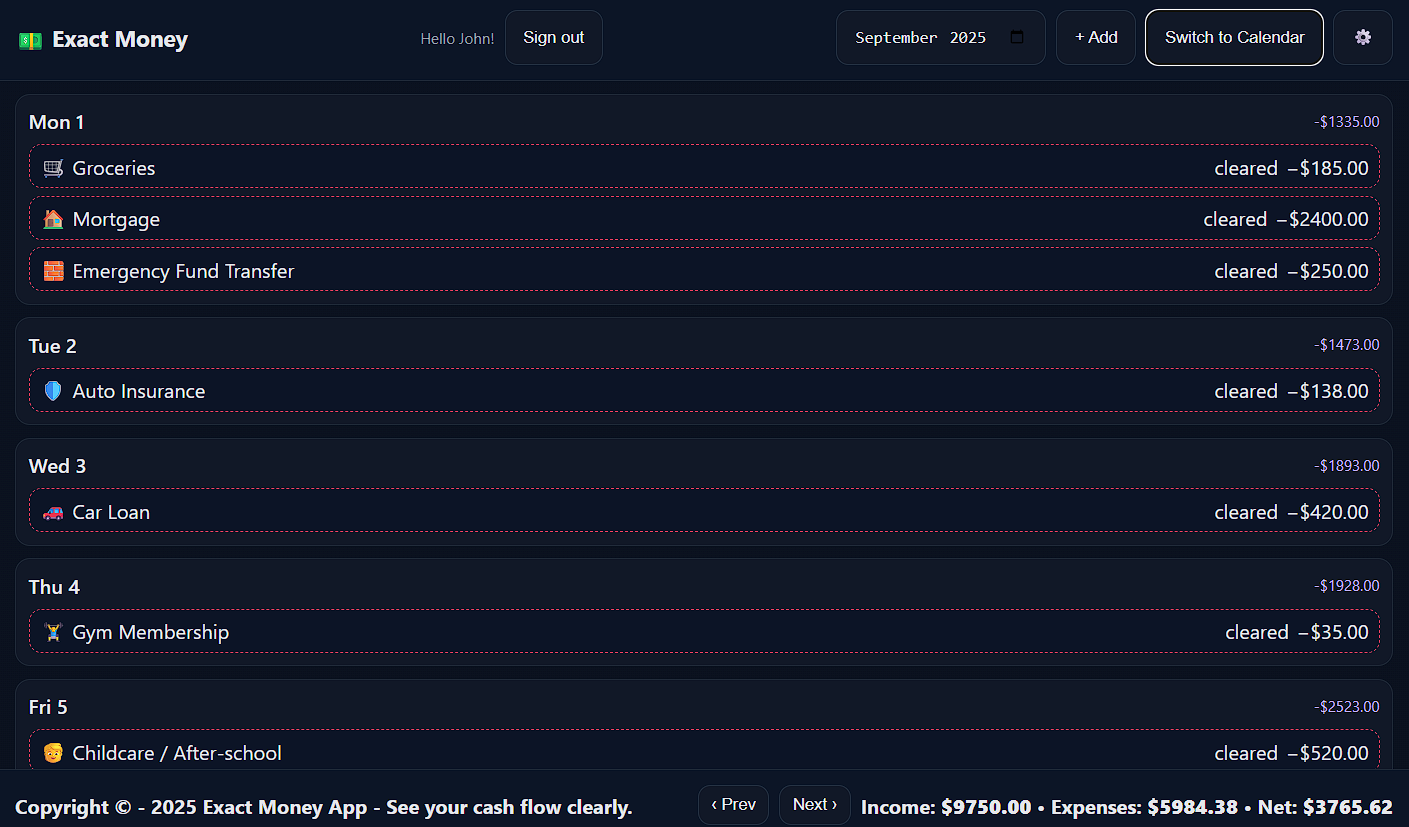Click the cleared status on Gym Membership
The height and width of the screenshot is (827, 1409).
[1256, 632]
